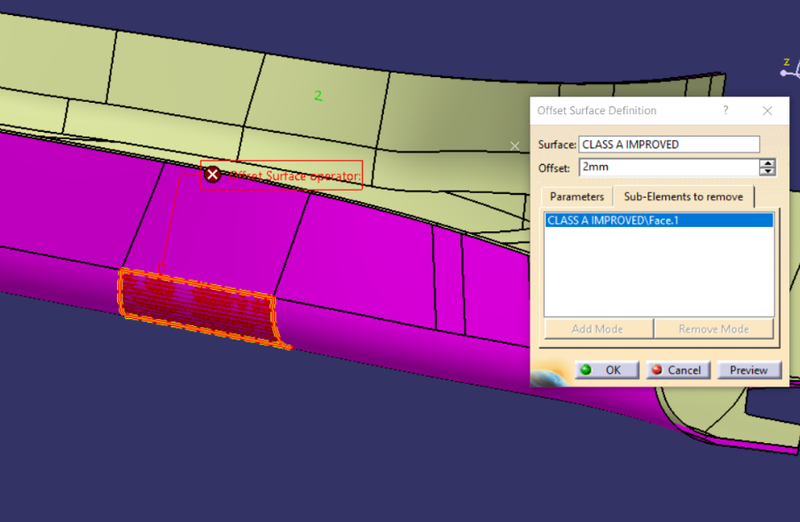
Task: Increase the Offset value with the up arrow
Action: click(768, 163)
